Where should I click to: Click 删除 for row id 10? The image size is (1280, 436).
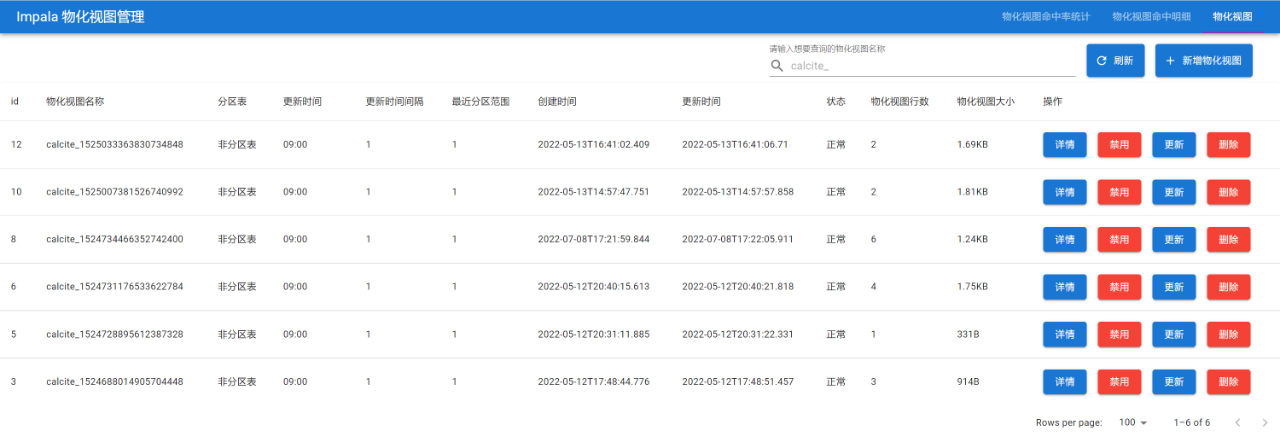click(1229, 192)
